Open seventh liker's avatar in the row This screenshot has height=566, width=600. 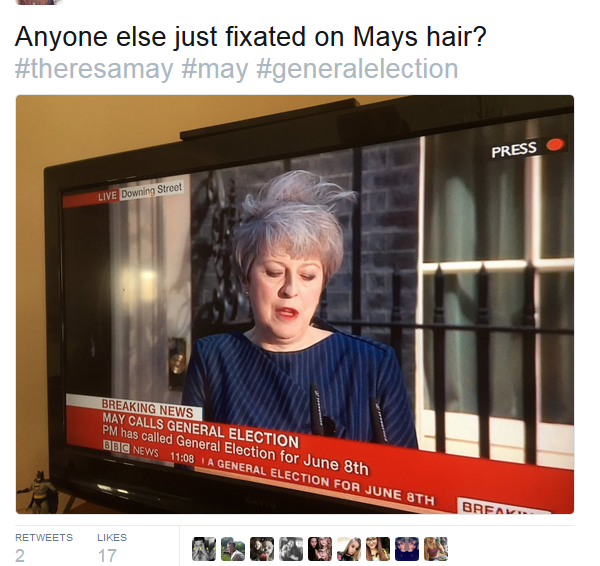[x=378, y=549]
